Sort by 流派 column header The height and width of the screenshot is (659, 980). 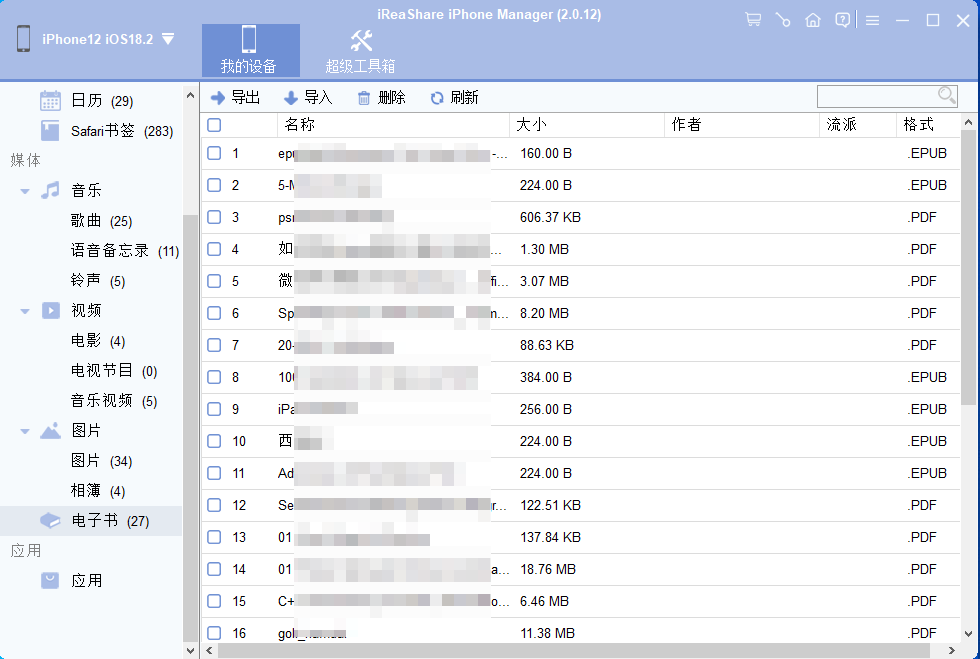click(x=858, y=125)
